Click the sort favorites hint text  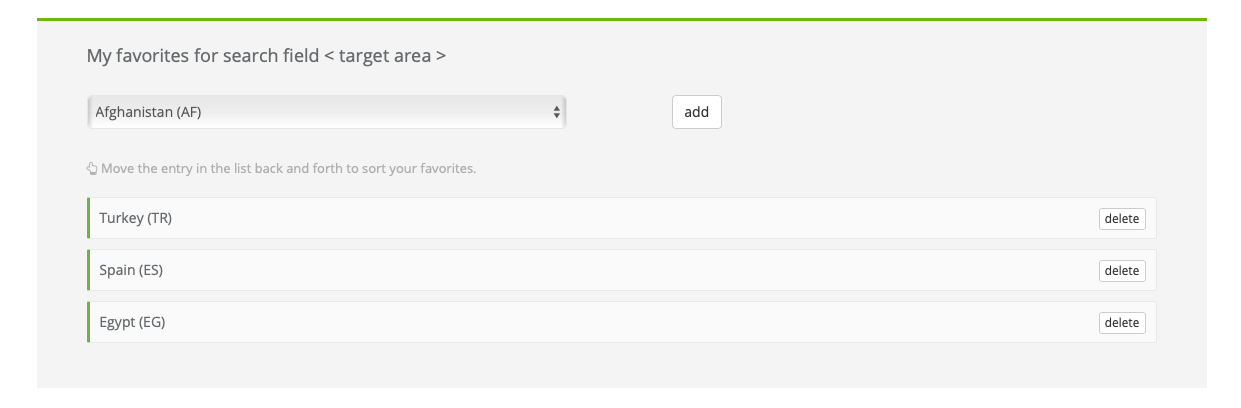click(288, 169)
